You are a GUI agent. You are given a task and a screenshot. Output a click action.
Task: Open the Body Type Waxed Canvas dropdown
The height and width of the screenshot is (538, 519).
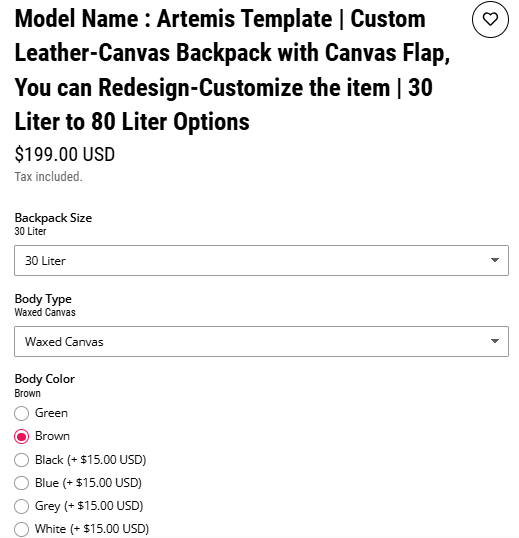tap(261, 341)
